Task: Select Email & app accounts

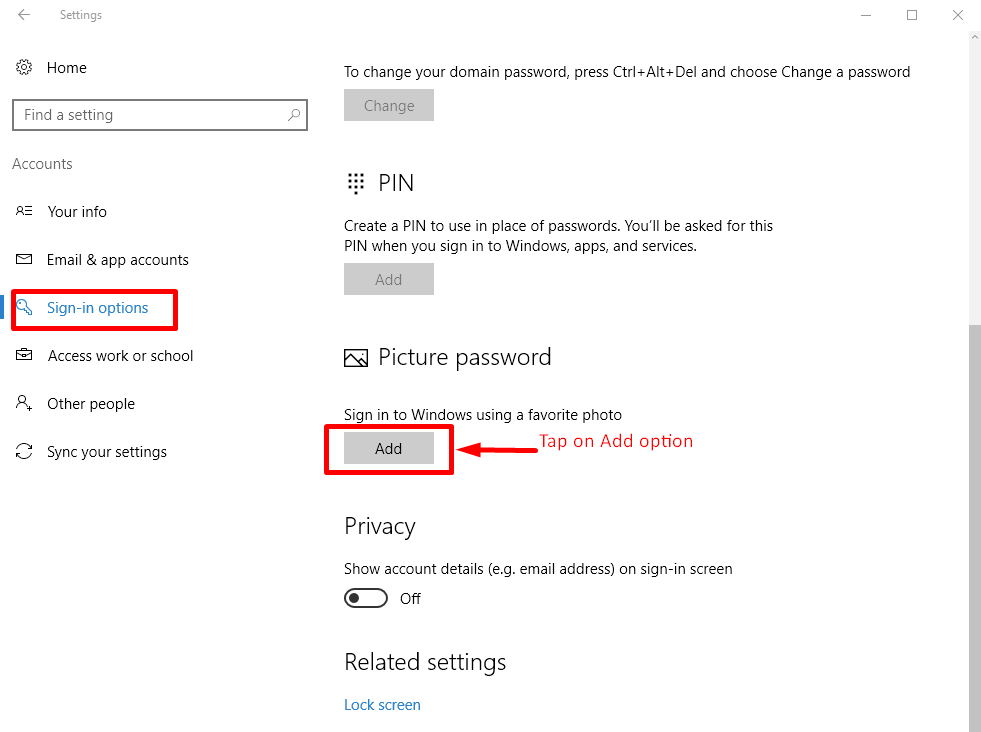Action: pyautogui.click(x=117, y=260)
